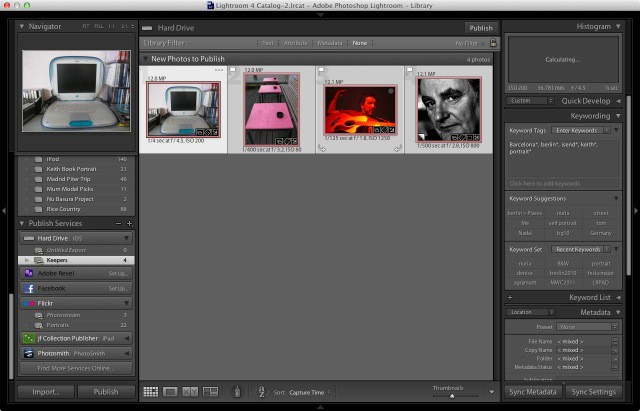Screen dimensions: 640x411
Task: Click the add keywords input field
Action: (562, 184)
